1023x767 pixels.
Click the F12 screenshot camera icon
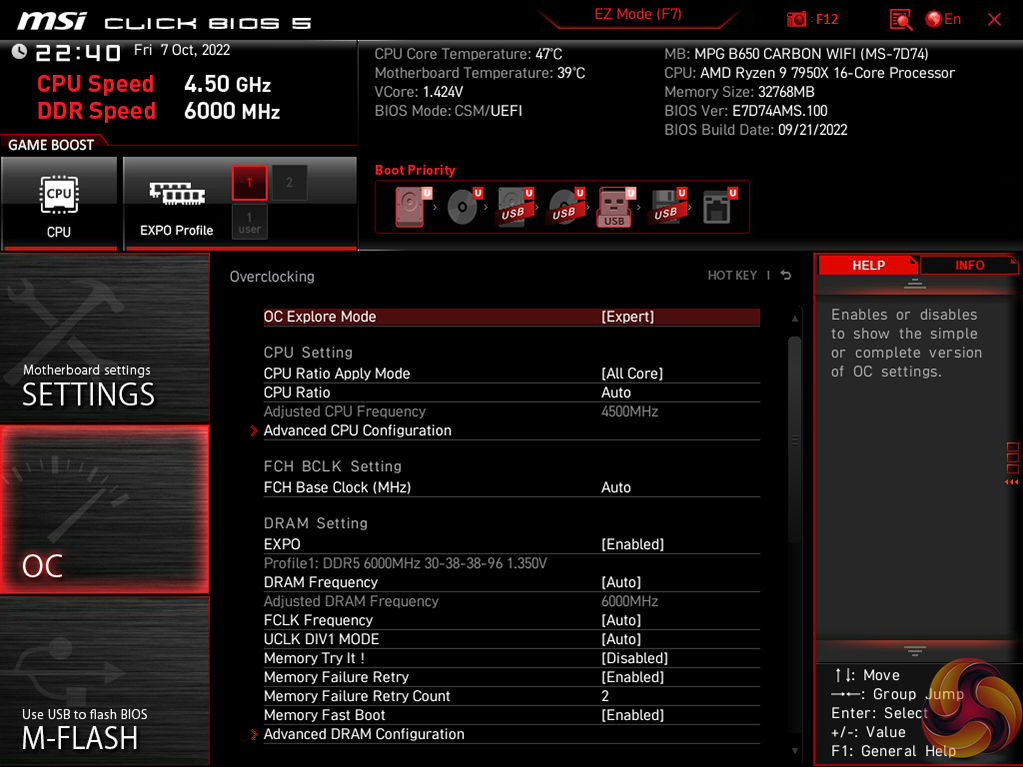point(797,19)
